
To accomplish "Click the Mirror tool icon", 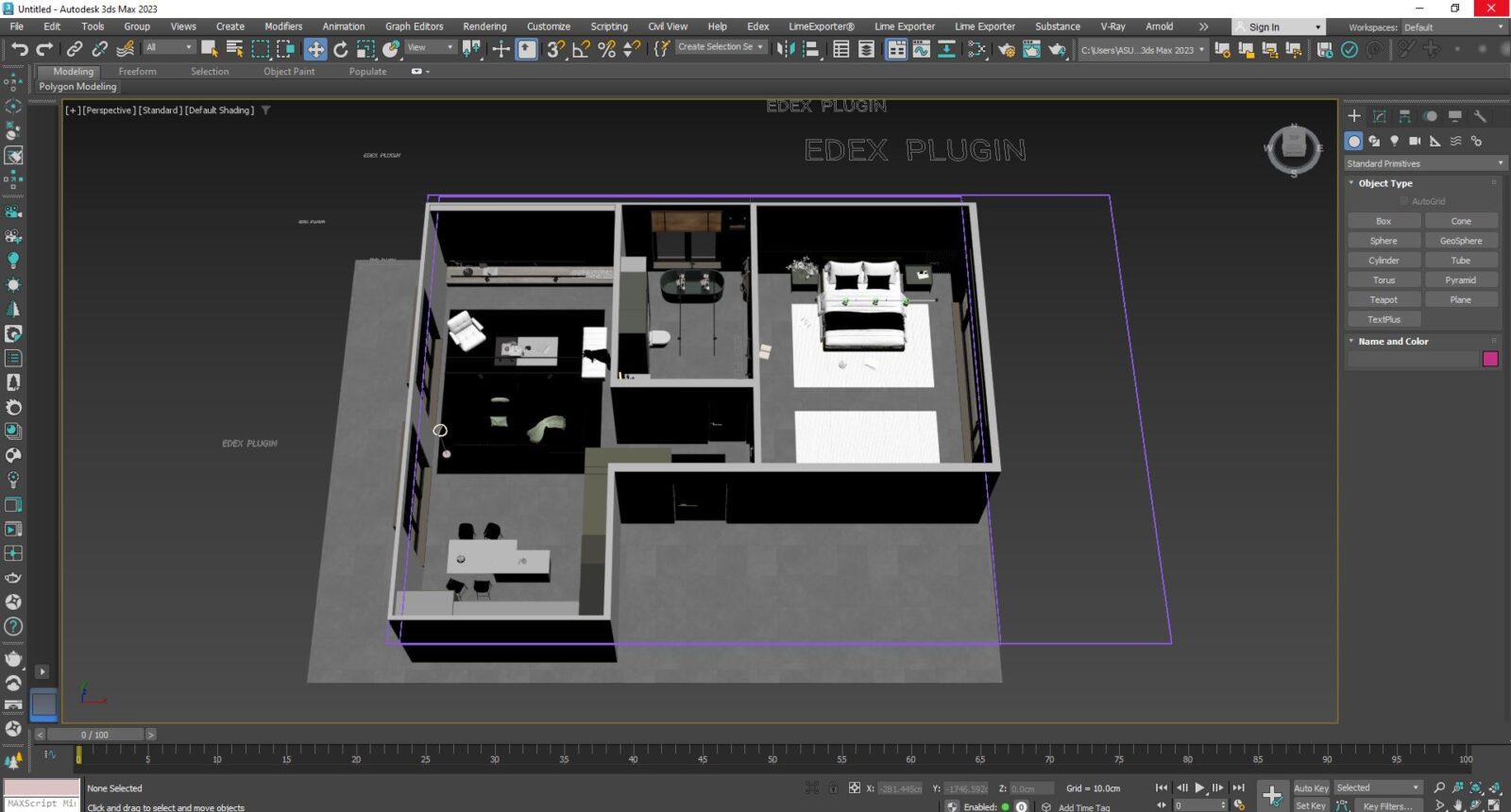I will 786,49.
